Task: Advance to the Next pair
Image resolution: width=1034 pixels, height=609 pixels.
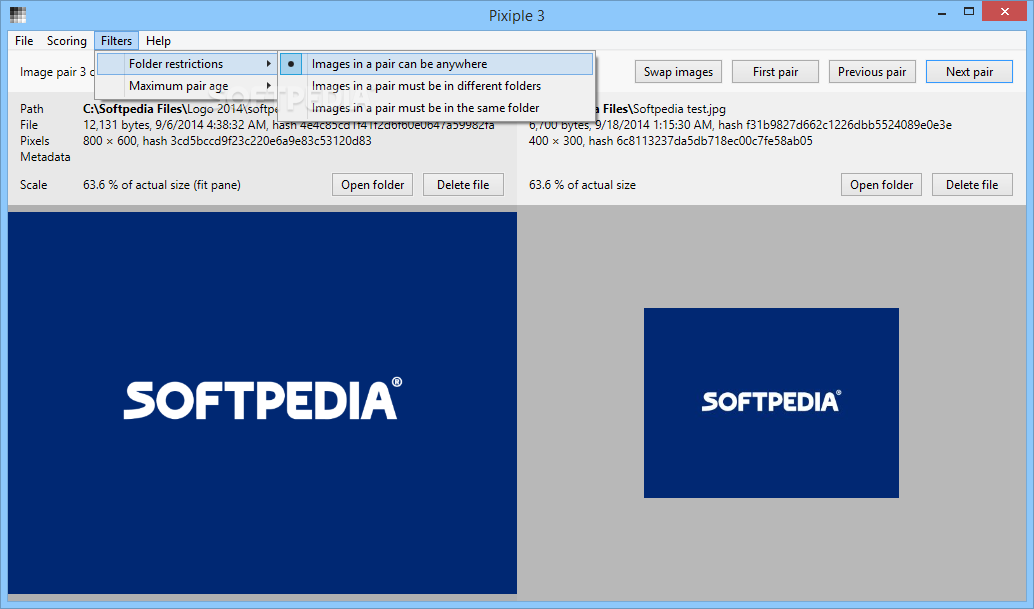Action: 969,72
